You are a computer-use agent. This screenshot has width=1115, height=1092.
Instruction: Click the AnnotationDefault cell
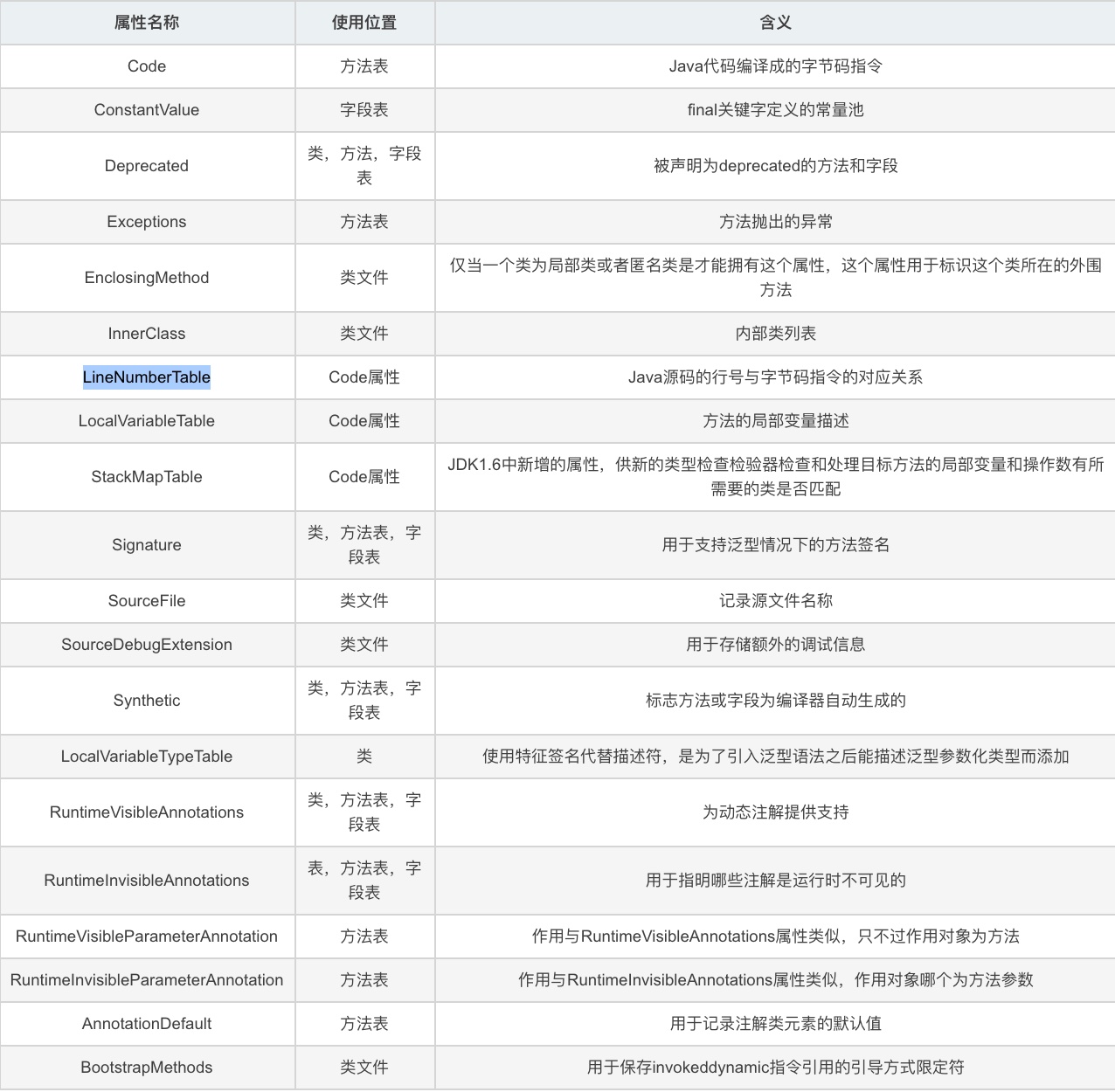click(x=147, y=1024)
